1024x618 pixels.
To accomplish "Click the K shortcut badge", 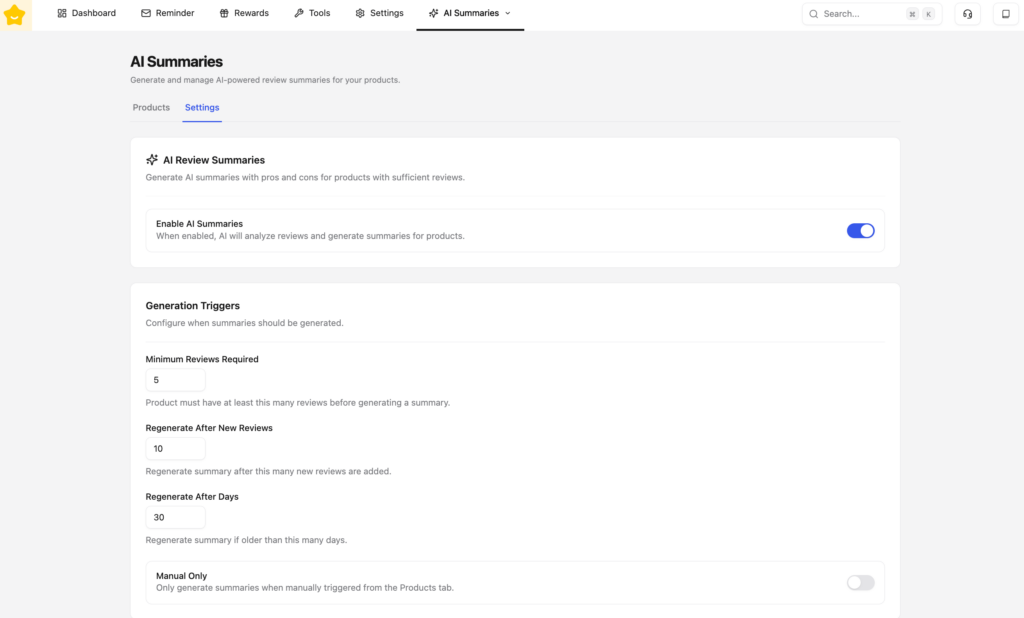I will (x=928, y=14).
